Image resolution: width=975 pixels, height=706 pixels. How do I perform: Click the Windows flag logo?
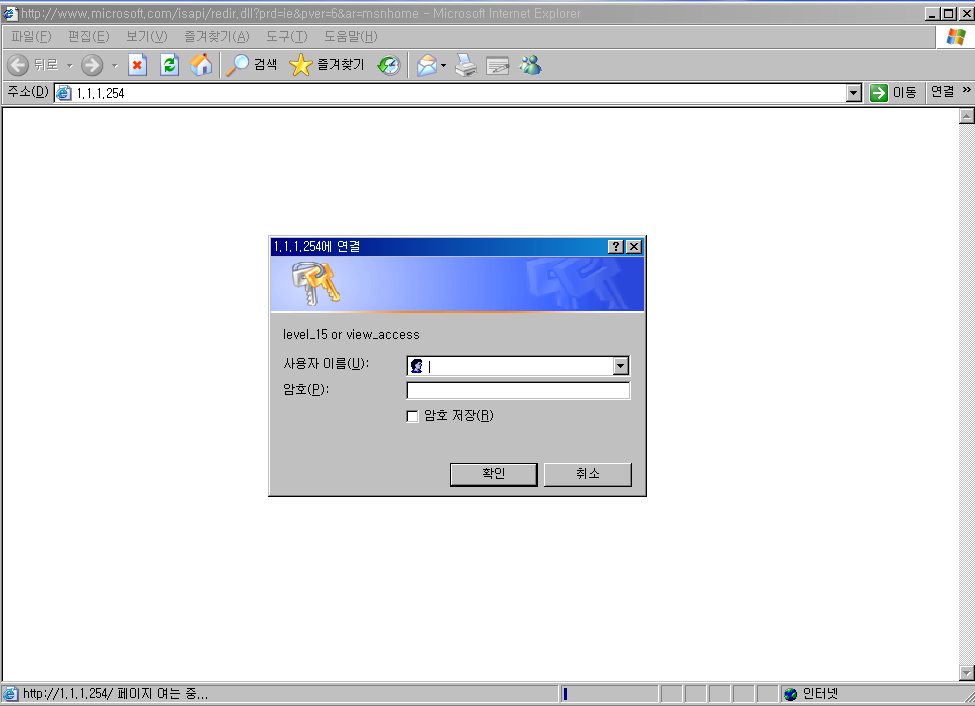tap(955, 37)
